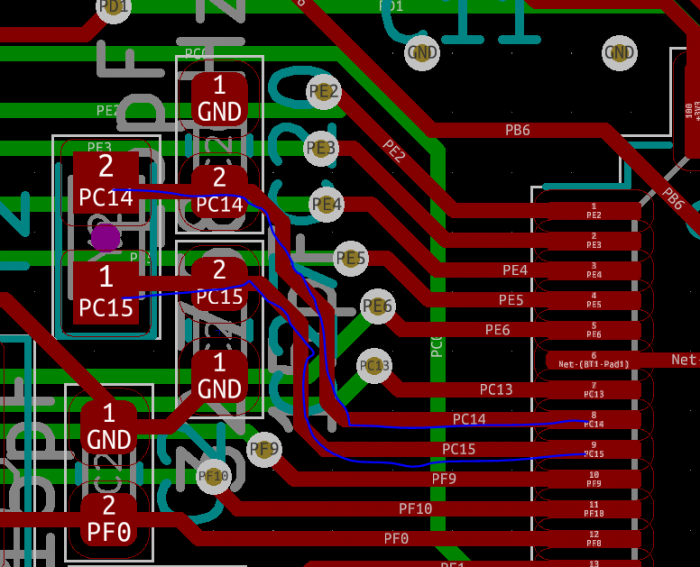Viewport: 700px width, 567px height.
Task: Select the vertical green PC0 track label
Action: [437, 346]
